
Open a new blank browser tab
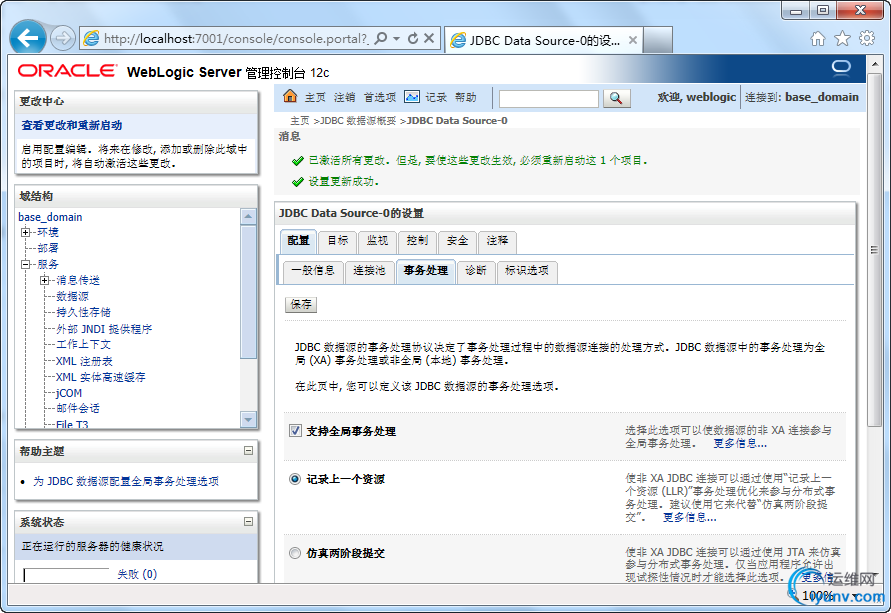[x=658, y=40]
